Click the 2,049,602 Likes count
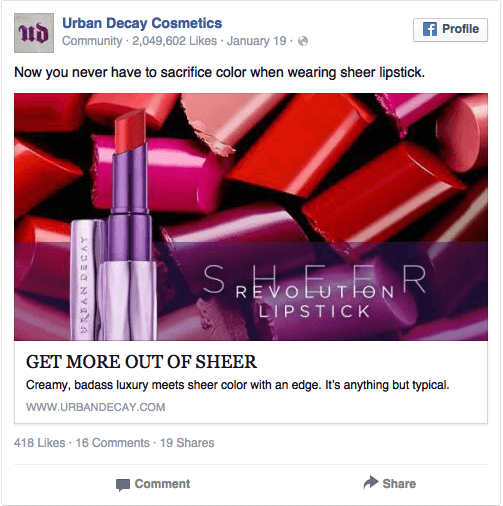 (x=174, y=41)
